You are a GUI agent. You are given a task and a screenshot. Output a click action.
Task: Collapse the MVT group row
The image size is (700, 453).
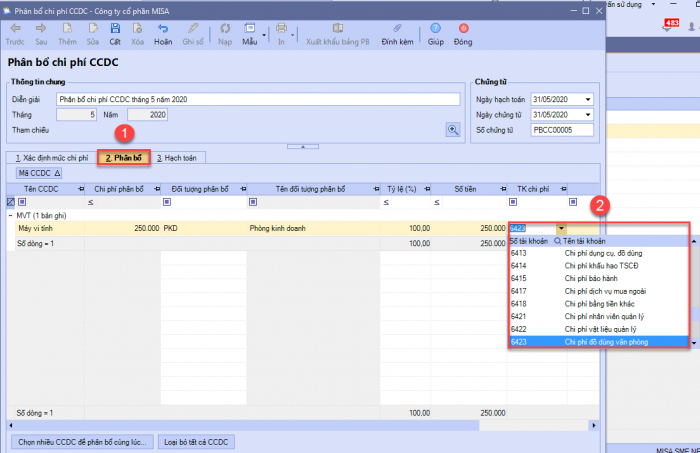(x=10, y=215)
